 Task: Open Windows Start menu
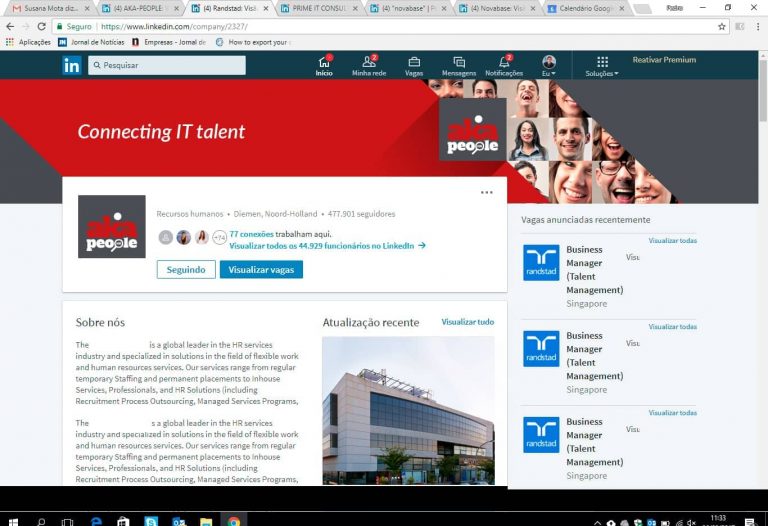13,522
